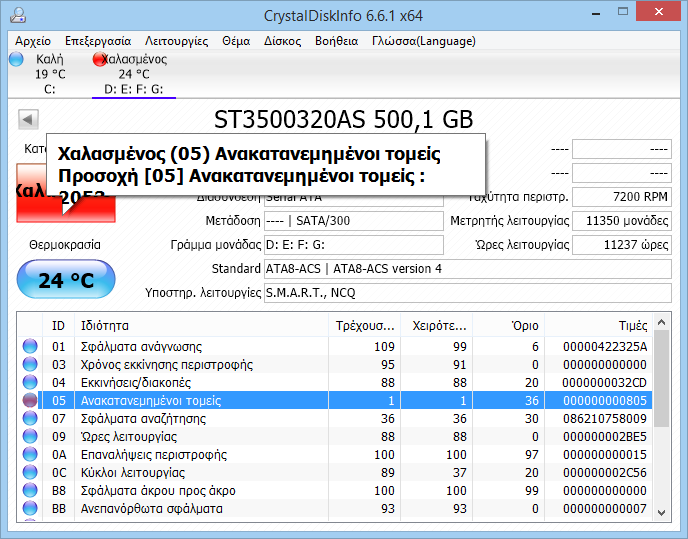Select row Κύκλοι λειτουργίας

point(335,472)
